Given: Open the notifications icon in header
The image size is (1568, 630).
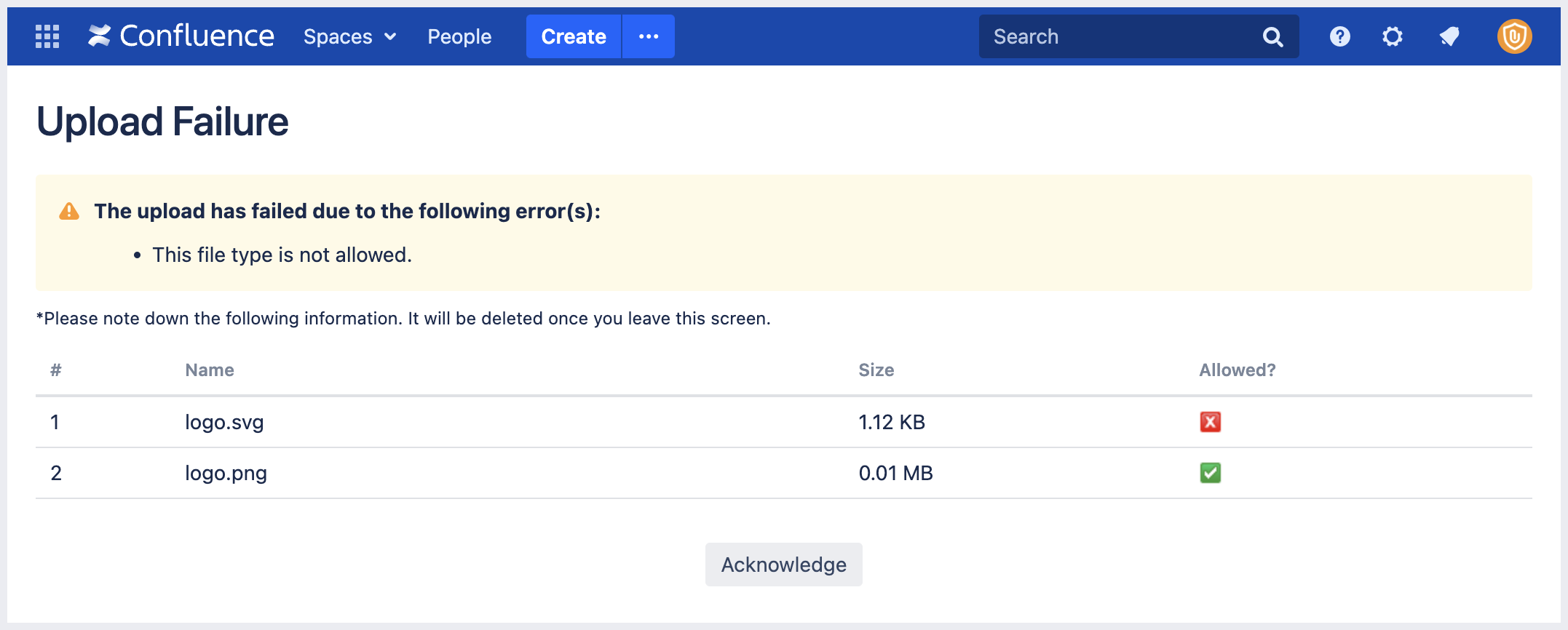Looking at the screenshot, I should [x=1449, y=36].
